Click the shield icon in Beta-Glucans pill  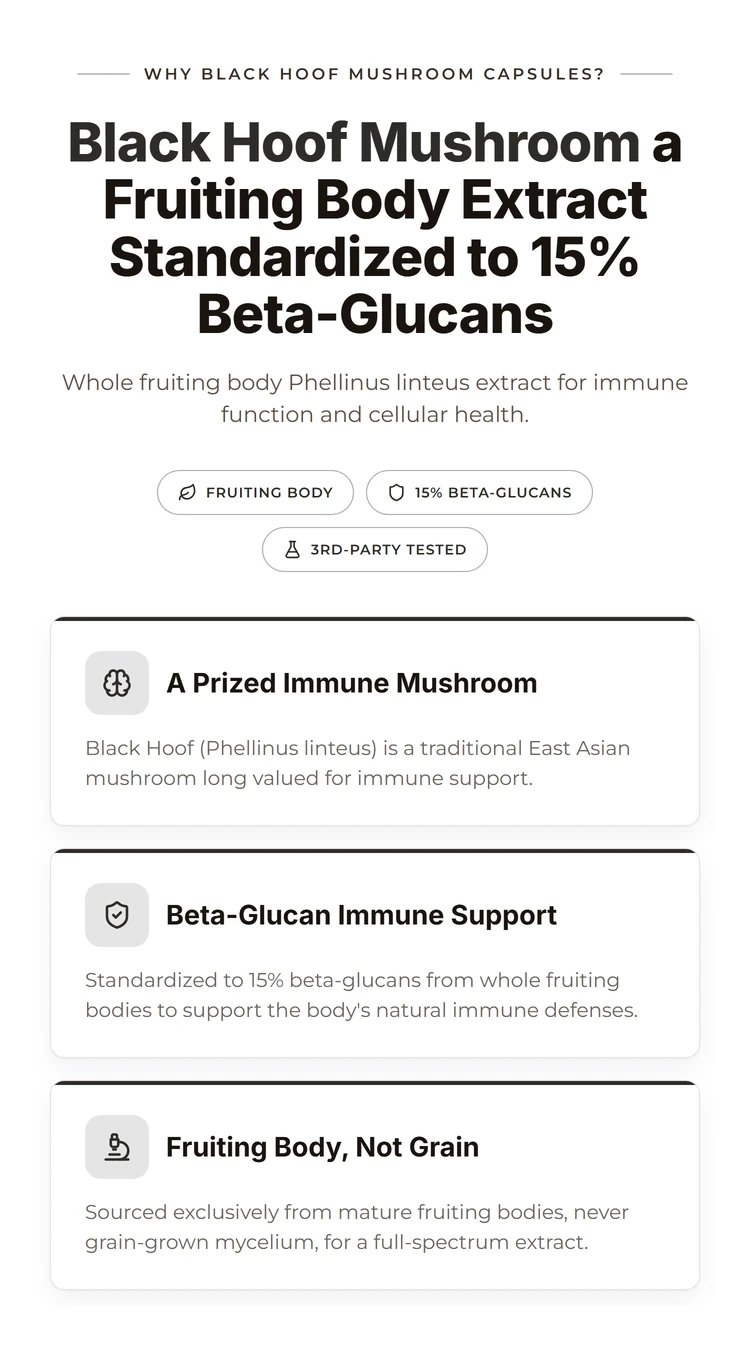396,493
